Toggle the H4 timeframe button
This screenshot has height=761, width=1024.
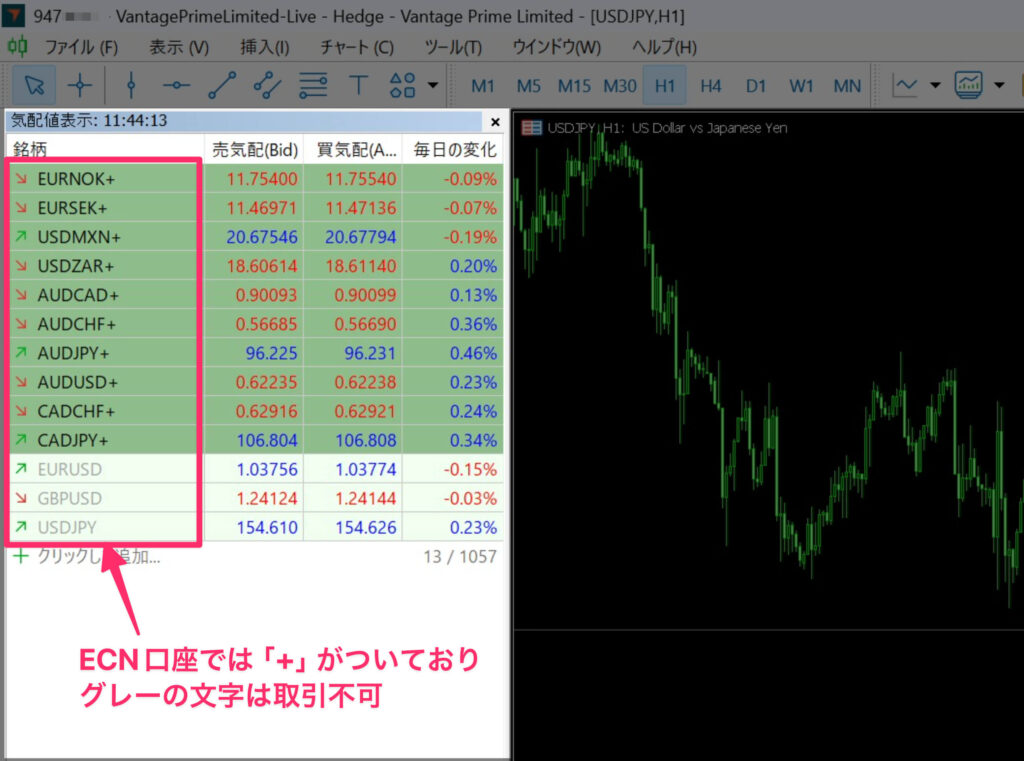(710, 86)
